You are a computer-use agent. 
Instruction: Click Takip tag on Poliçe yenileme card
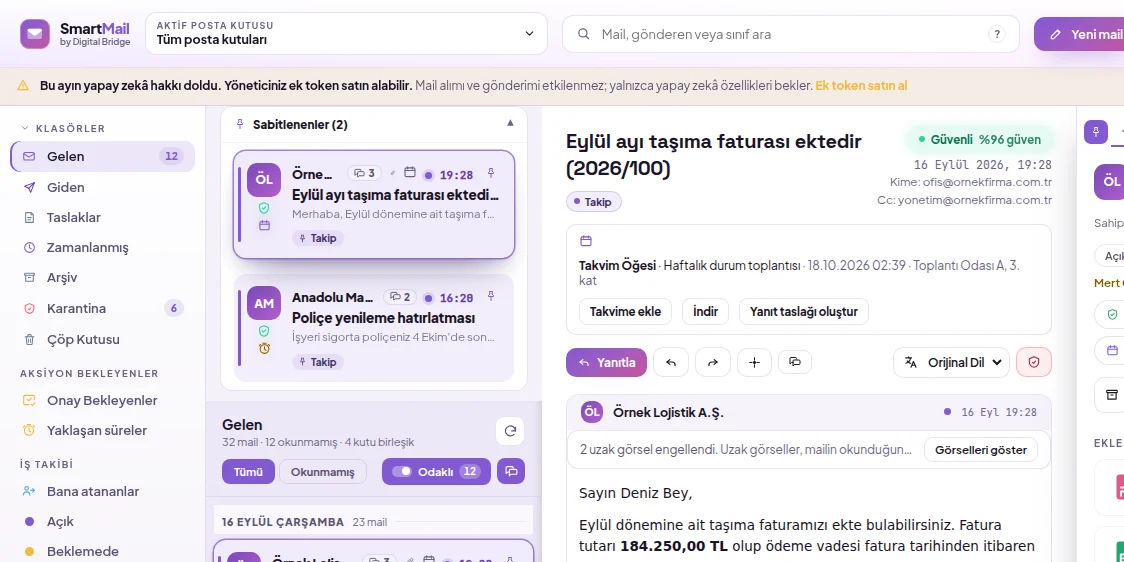pyautogui.click(x=318, y=362)
